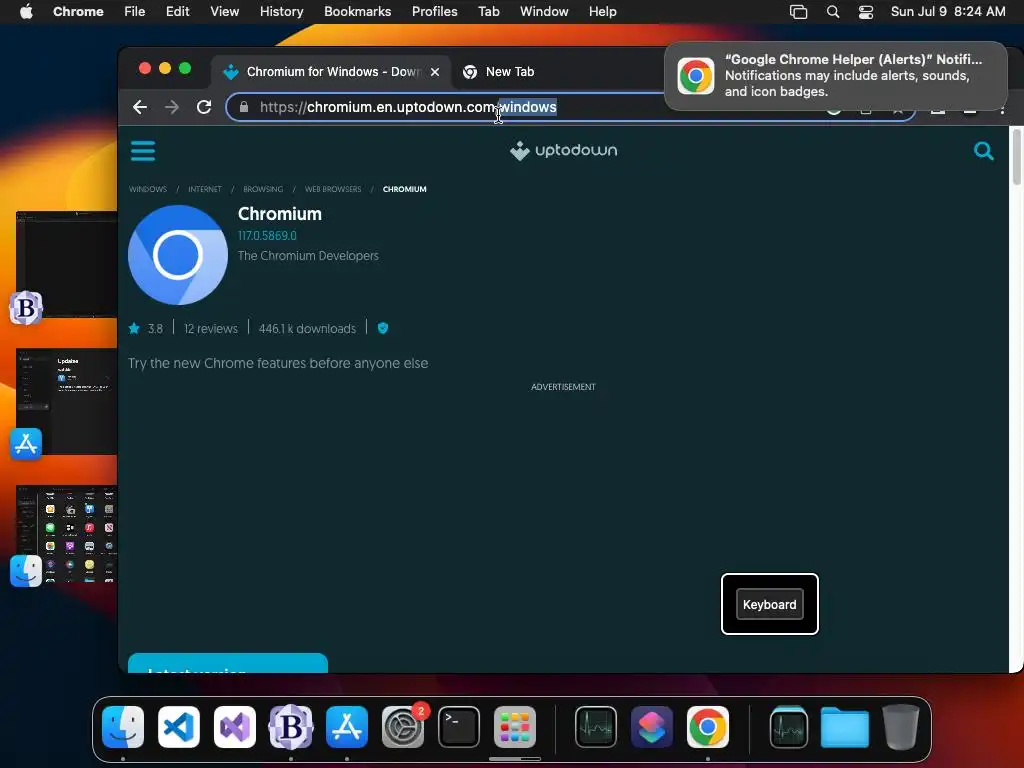
Task: Open the blue folder in Dock
Action: (x=844, y=727)
